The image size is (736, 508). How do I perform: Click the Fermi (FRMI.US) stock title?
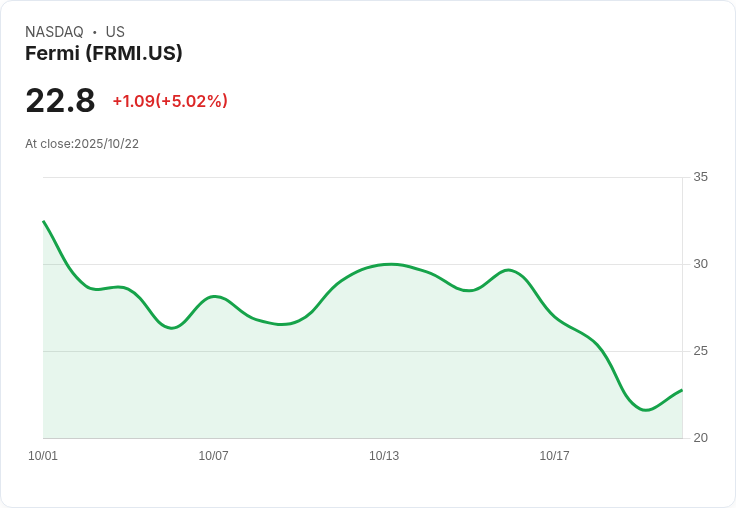(x=104, y=54)
